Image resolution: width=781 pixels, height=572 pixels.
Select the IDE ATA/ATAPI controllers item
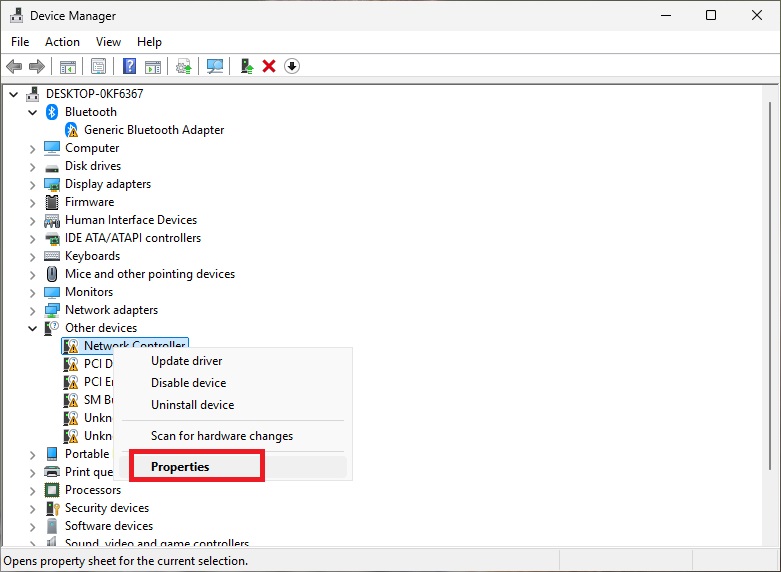pyautogui.click(x=133, y=238)
